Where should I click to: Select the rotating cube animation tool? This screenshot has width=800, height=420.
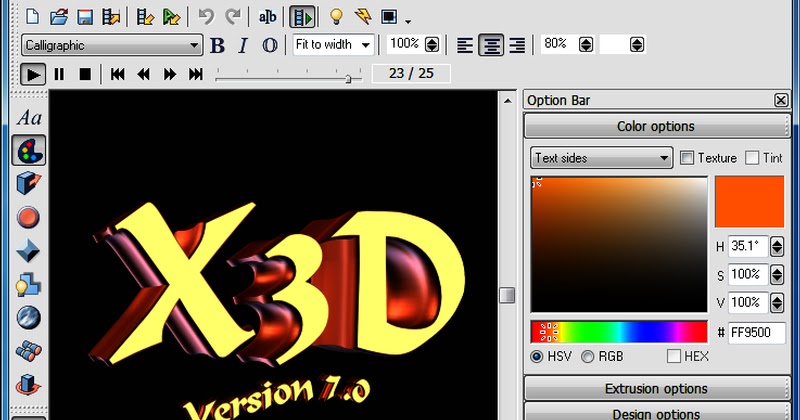point(28,385)
